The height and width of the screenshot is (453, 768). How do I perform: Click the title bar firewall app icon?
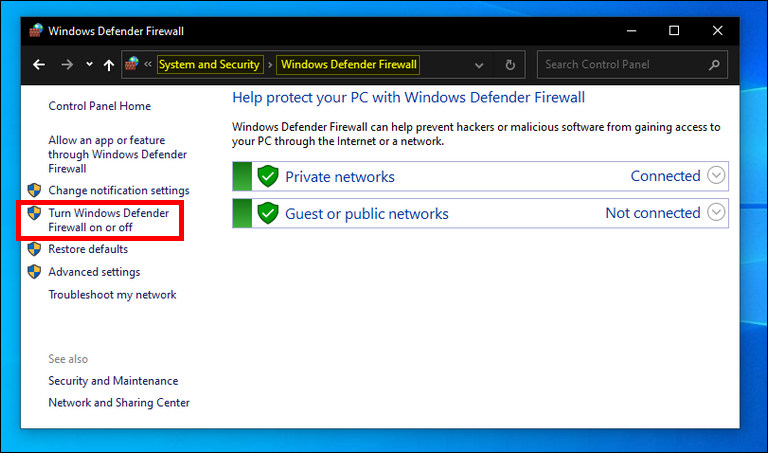coord(36,30)
